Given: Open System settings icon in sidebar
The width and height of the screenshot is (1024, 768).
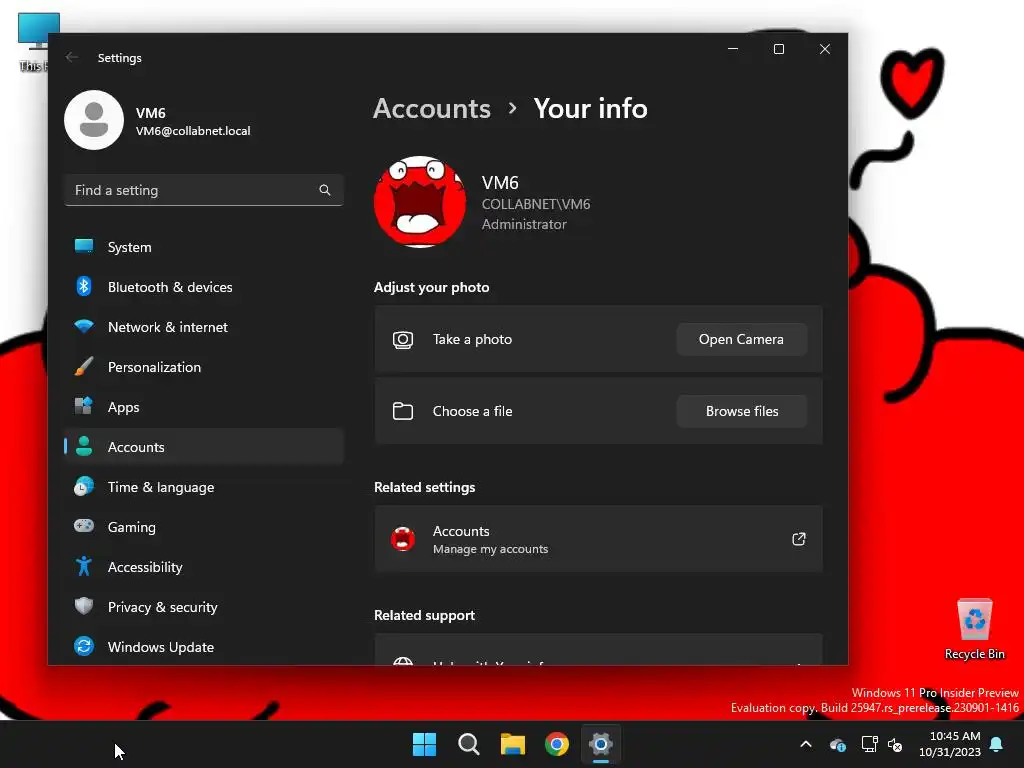Looking at the screenshot, I should (84, 247).
